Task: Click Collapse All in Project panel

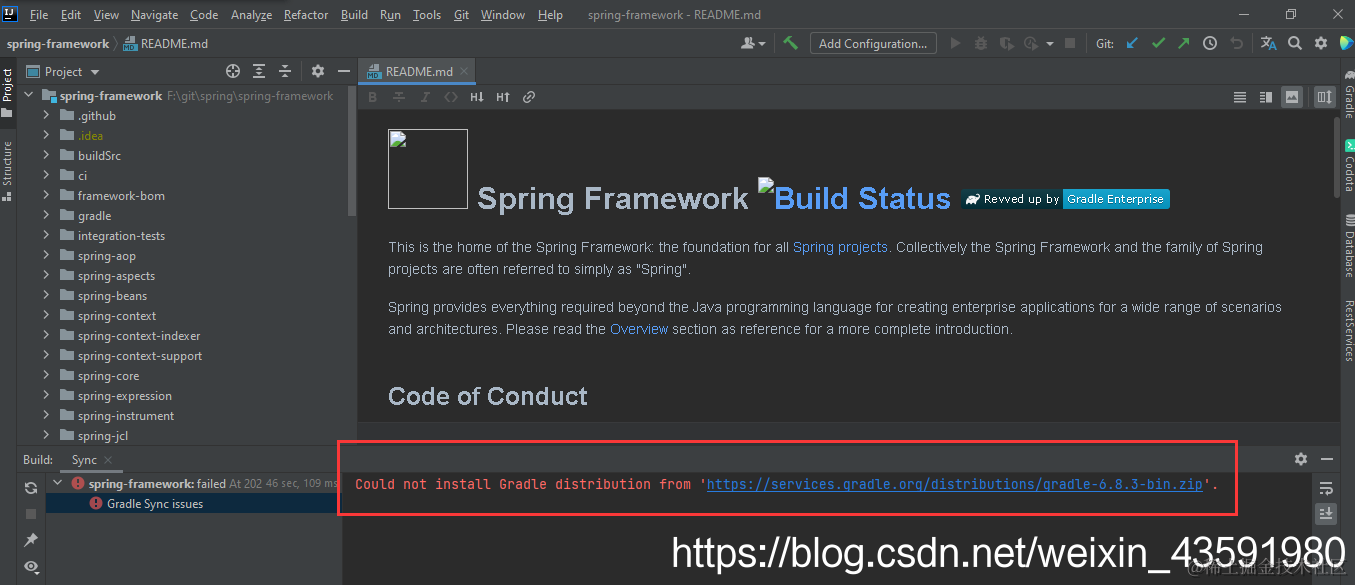Action: point(285,71)
